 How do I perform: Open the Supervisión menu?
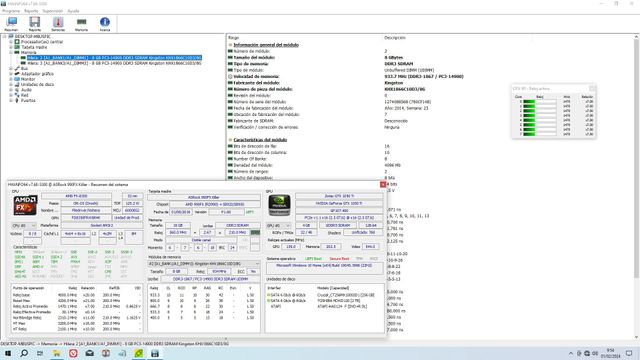[53, 11]
